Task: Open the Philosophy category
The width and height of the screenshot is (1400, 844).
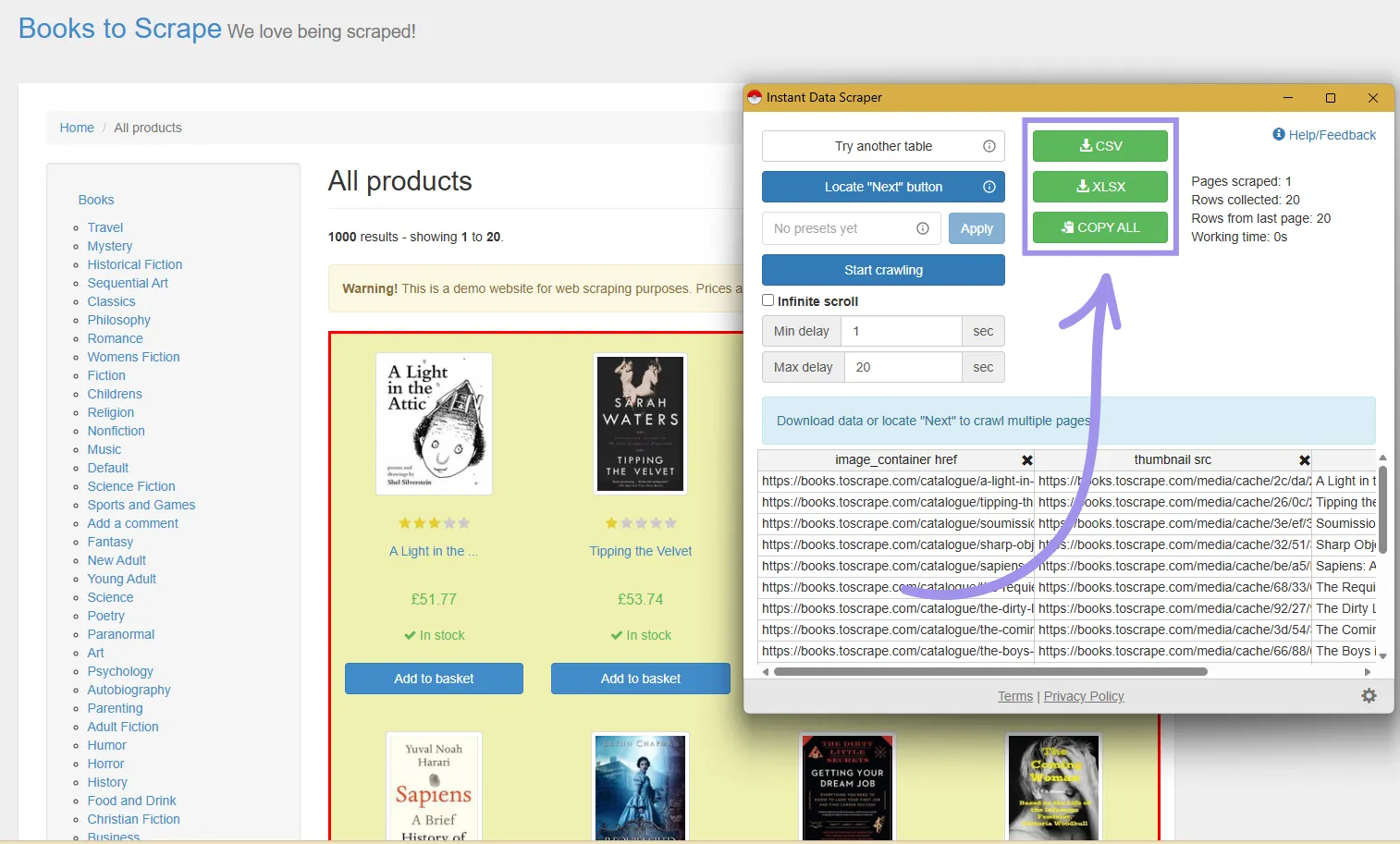Action: click(119, 320)
